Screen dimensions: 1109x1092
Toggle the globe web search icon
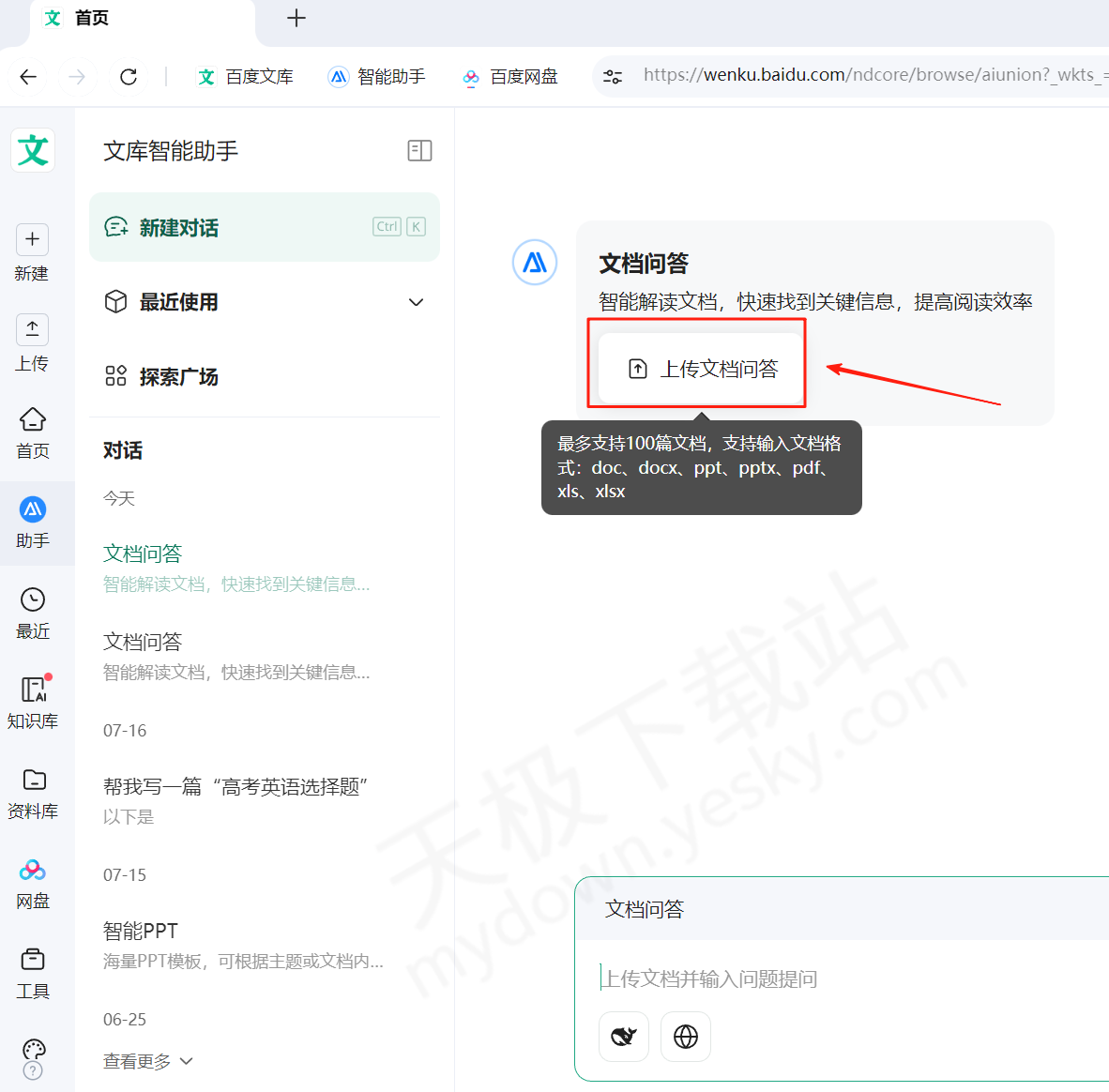tap(685, 1037)
